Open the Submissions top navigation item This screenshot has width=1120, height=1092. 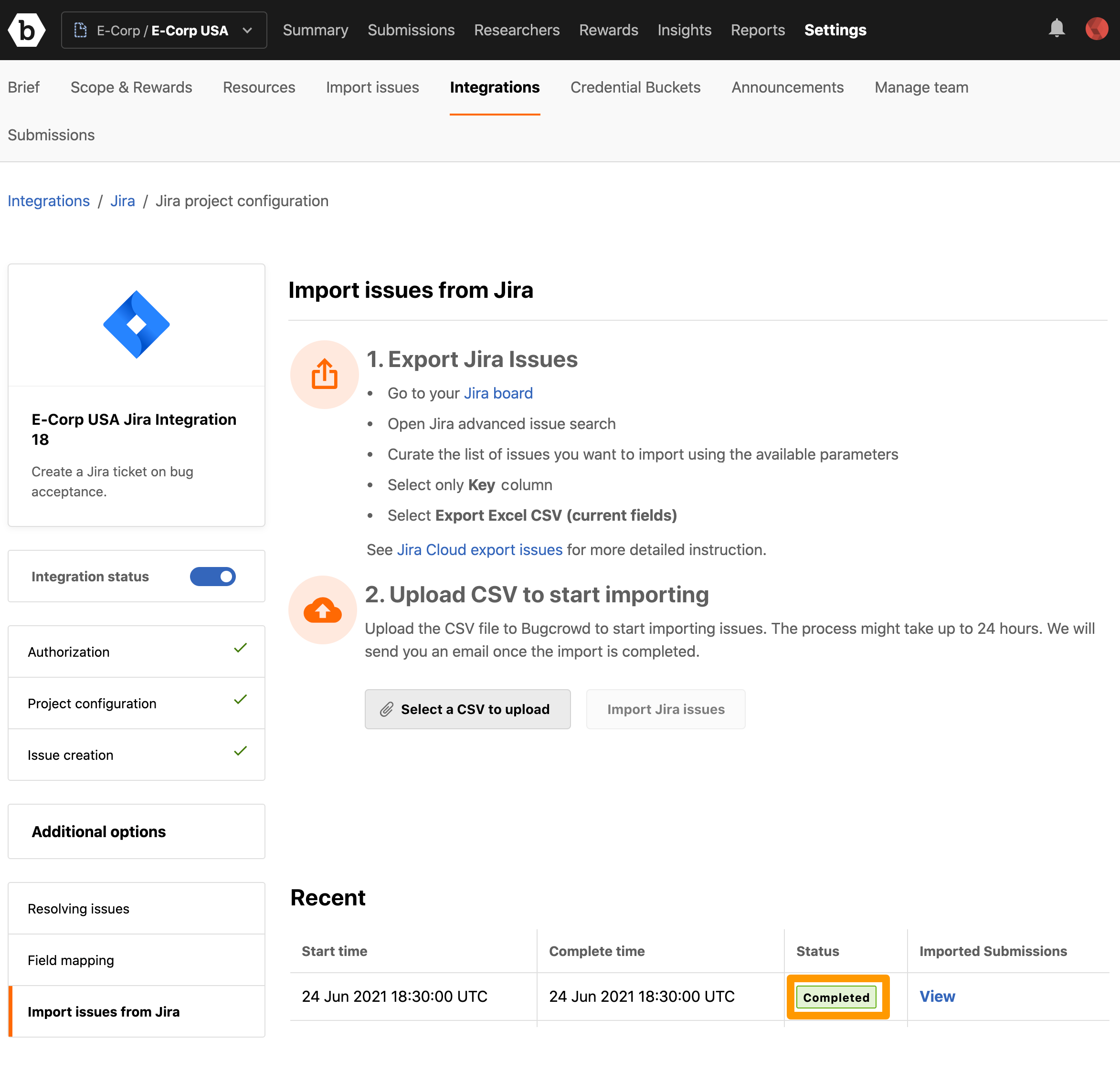pos(411,30)
